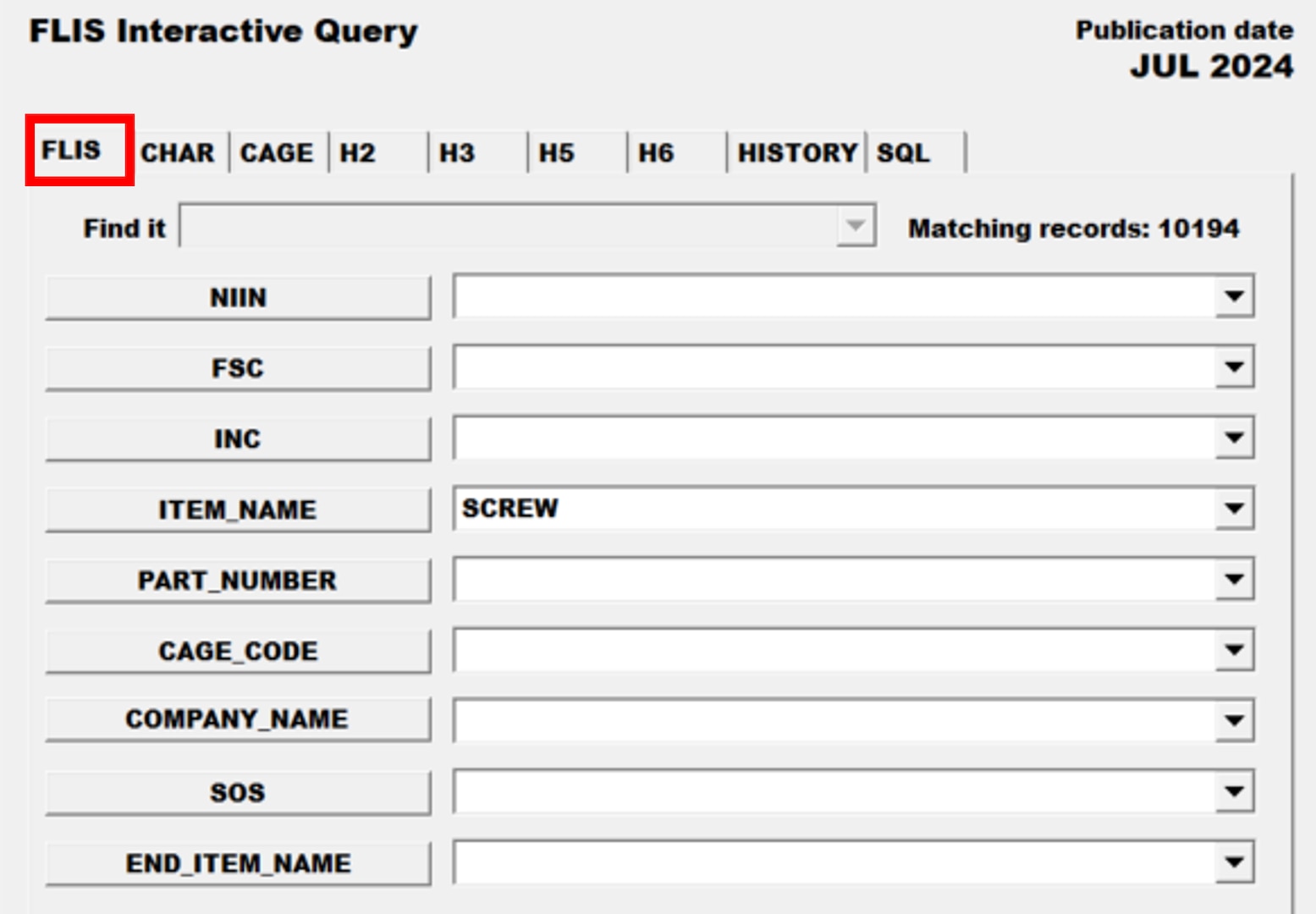Click the ITEM_NAME button
Screen dimensions: 1316x914
pyautogui.click(x=238, y=509)
